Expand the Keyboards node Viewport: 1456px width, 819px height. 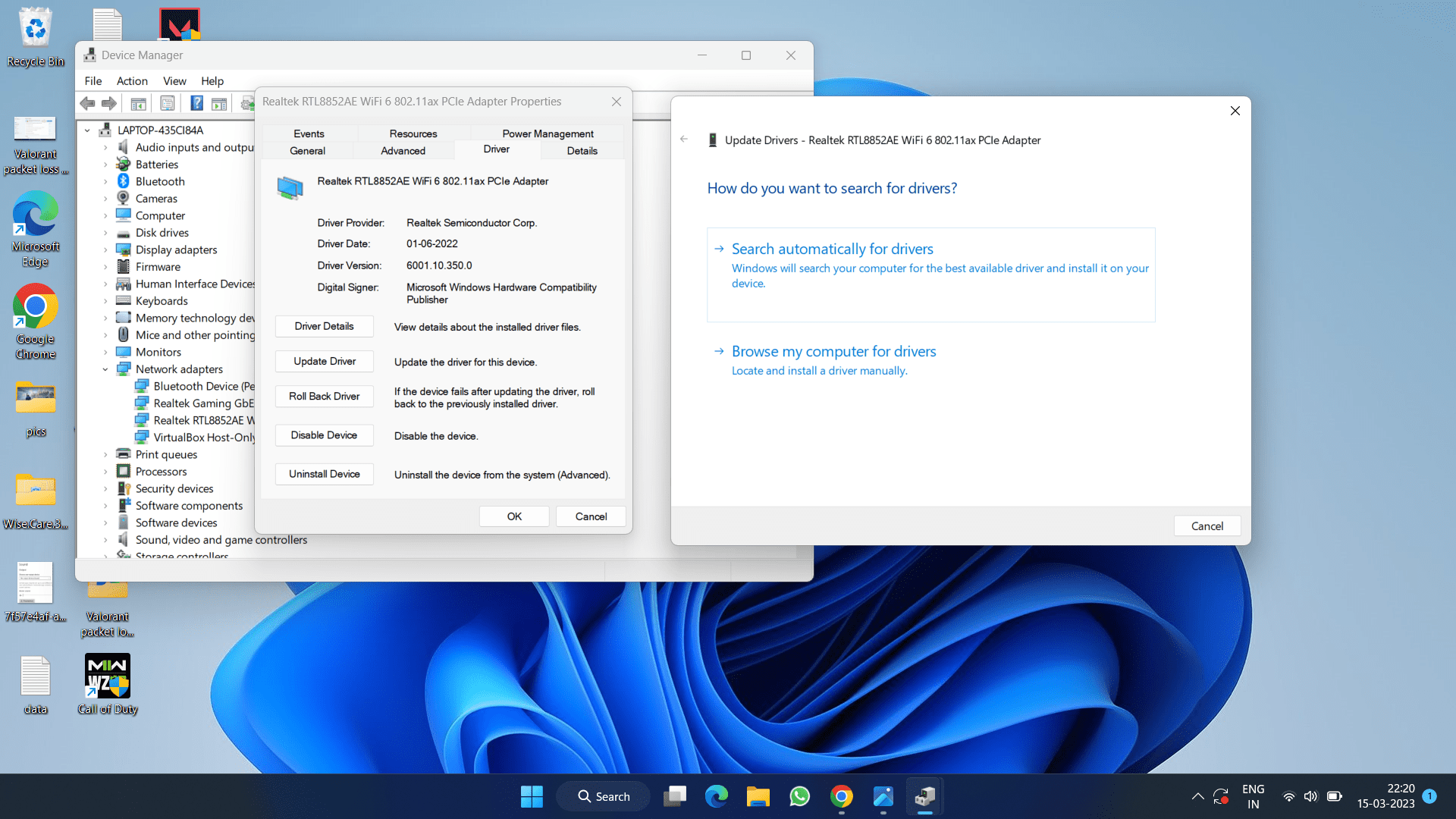point(105,301)
